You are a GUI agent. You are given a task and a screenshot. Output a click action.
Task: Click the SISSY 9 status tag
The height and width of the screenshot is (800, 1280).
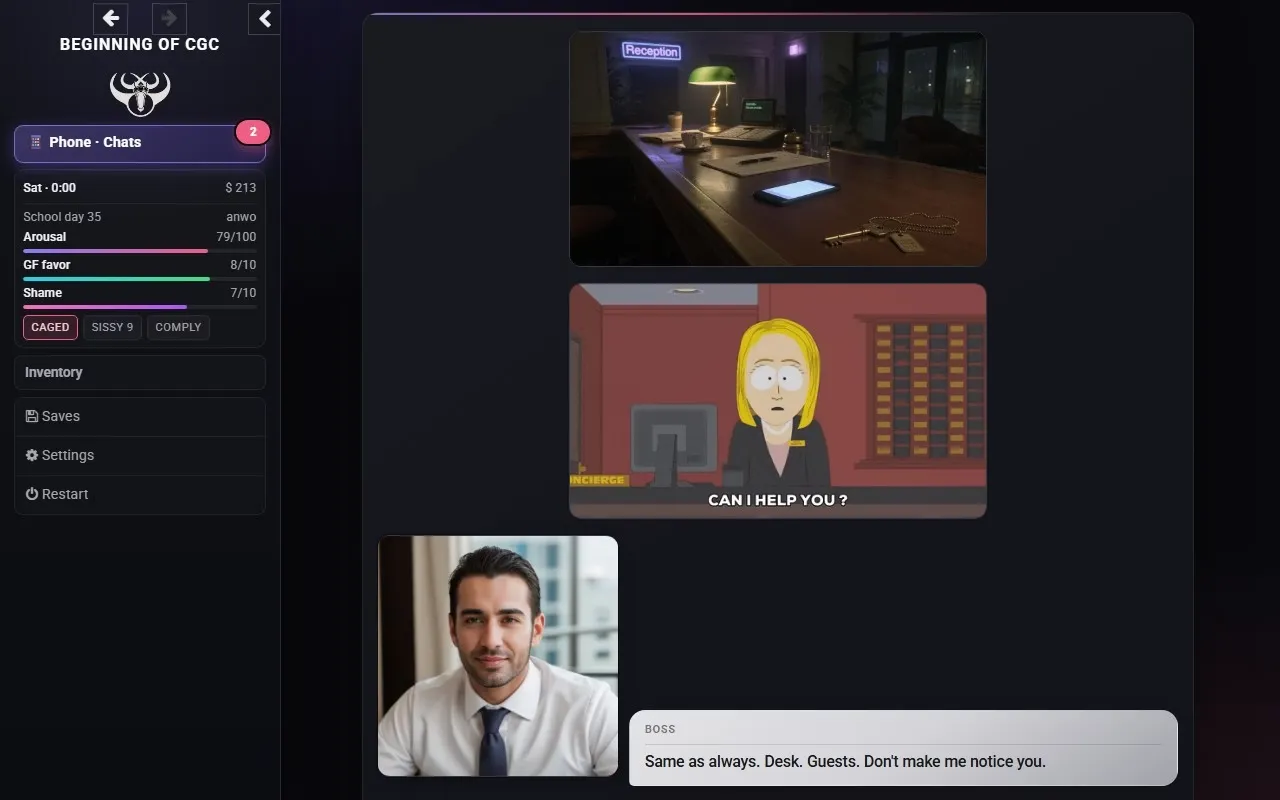pyautogui.click(x=112, y=327)
